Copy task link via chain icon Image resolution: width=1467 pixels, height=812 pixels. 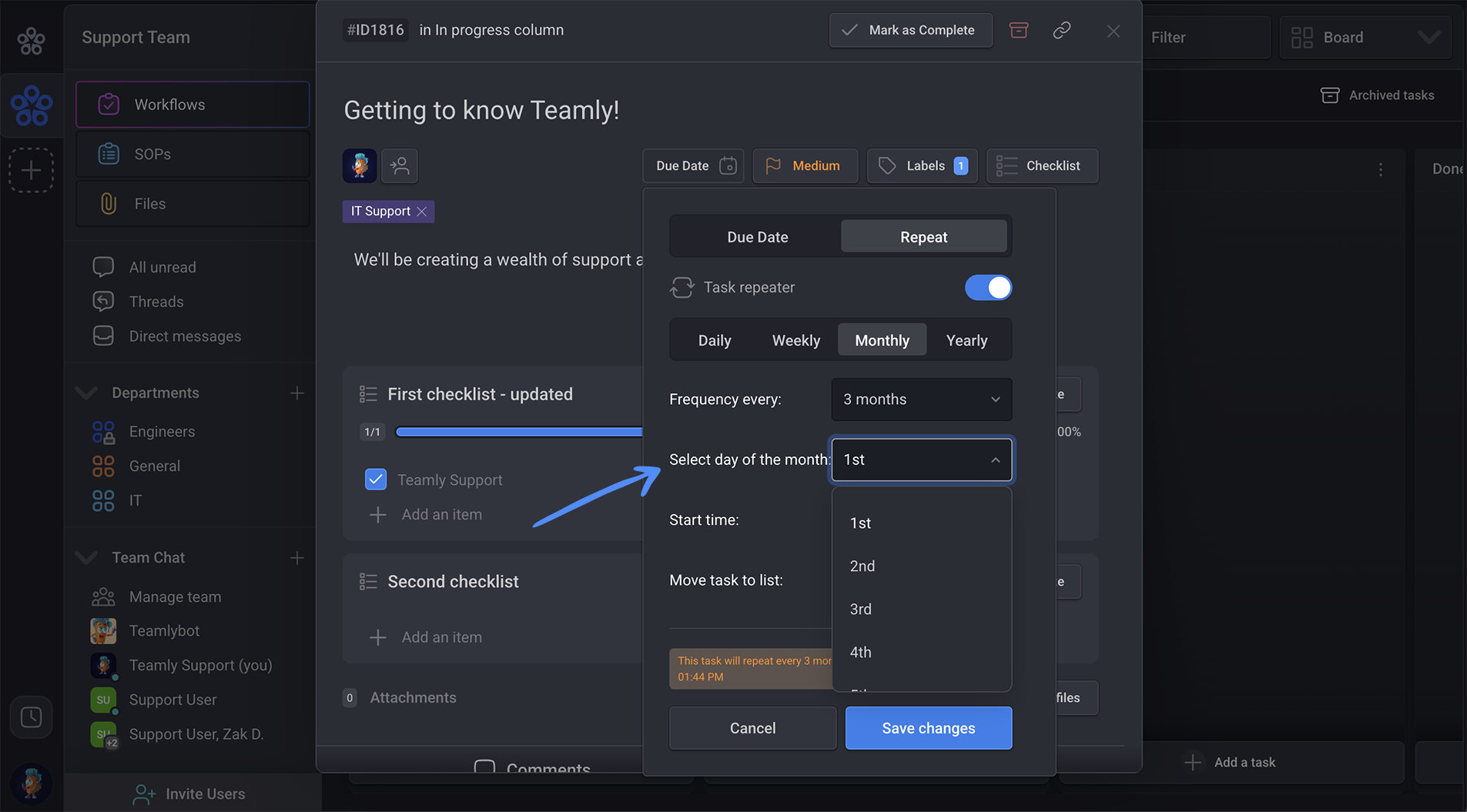1062,30
